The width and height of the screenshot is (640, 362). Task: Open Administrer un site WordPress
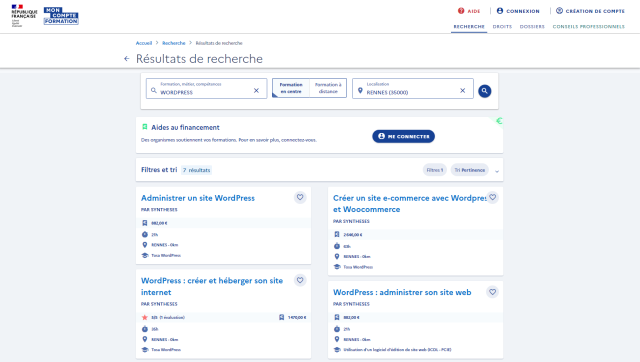(198, 198)
